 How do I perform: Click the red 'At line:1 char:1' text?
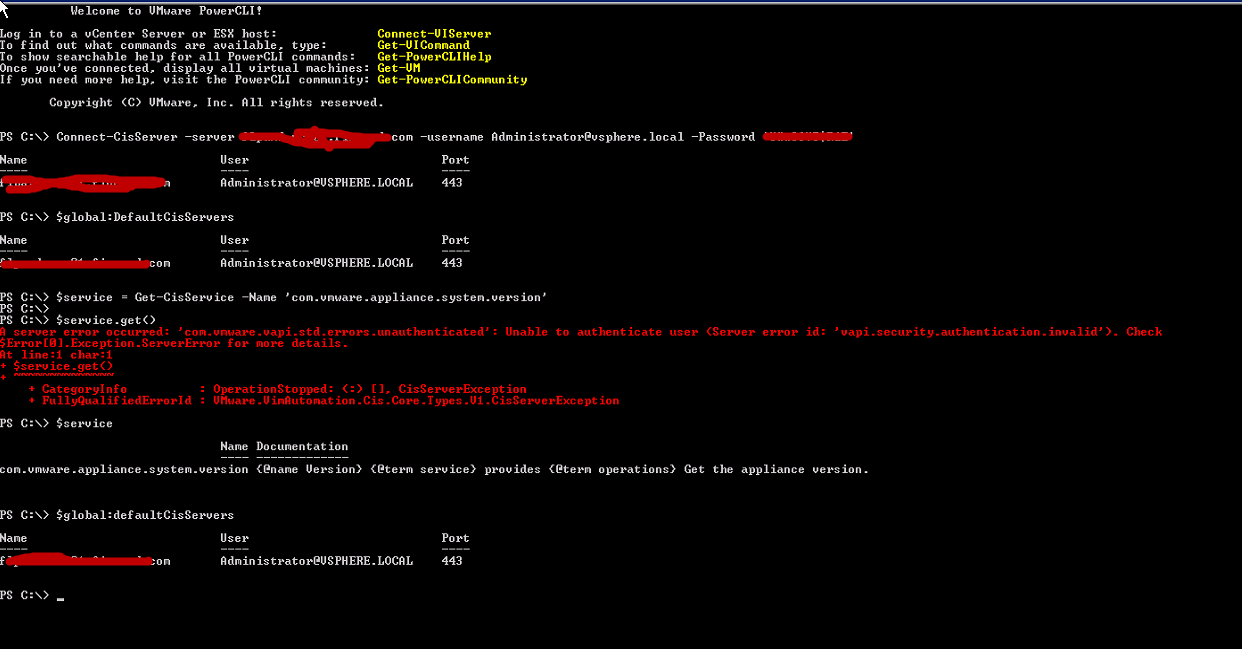[57, 354]
